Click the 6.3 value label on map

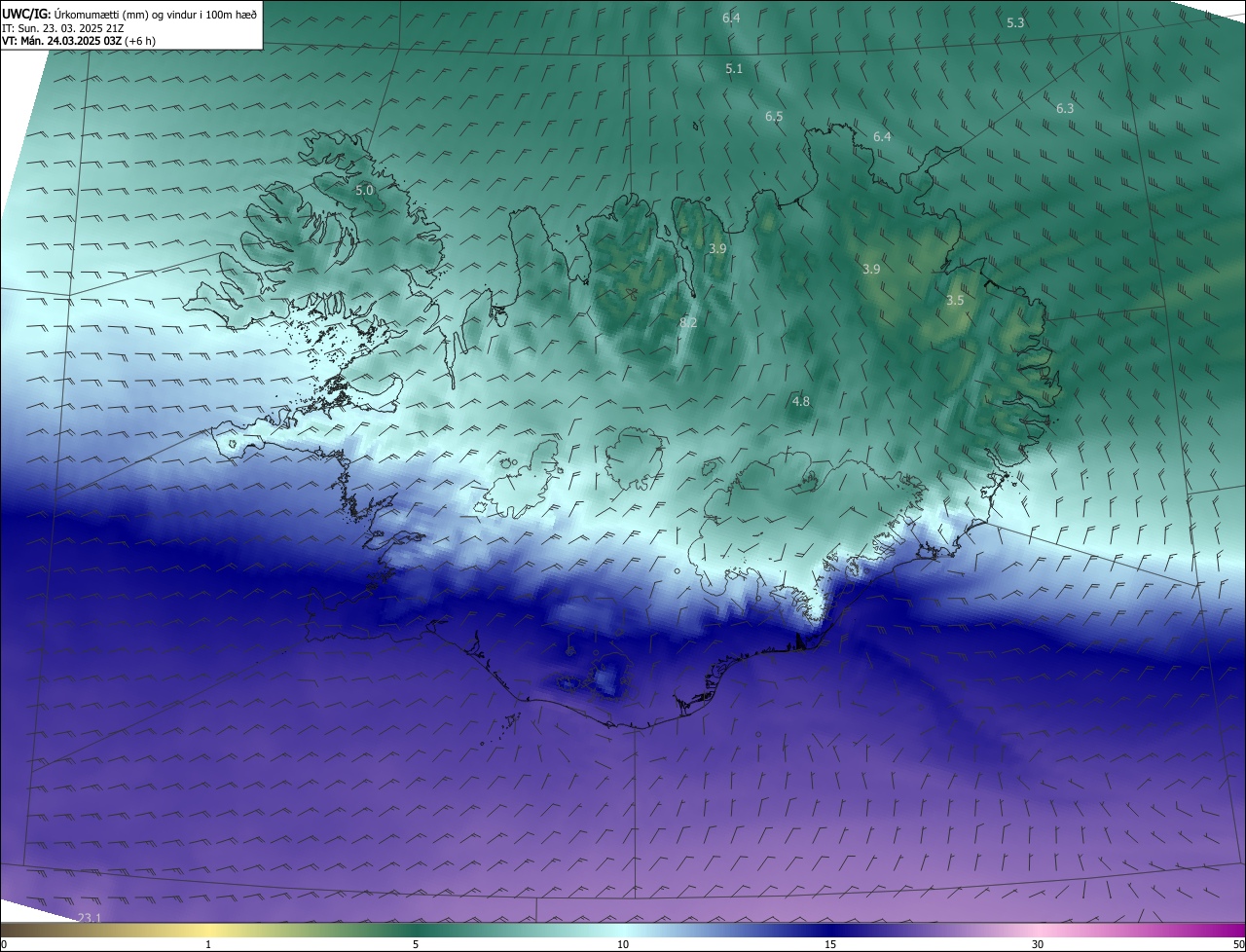pos(1065,108)
